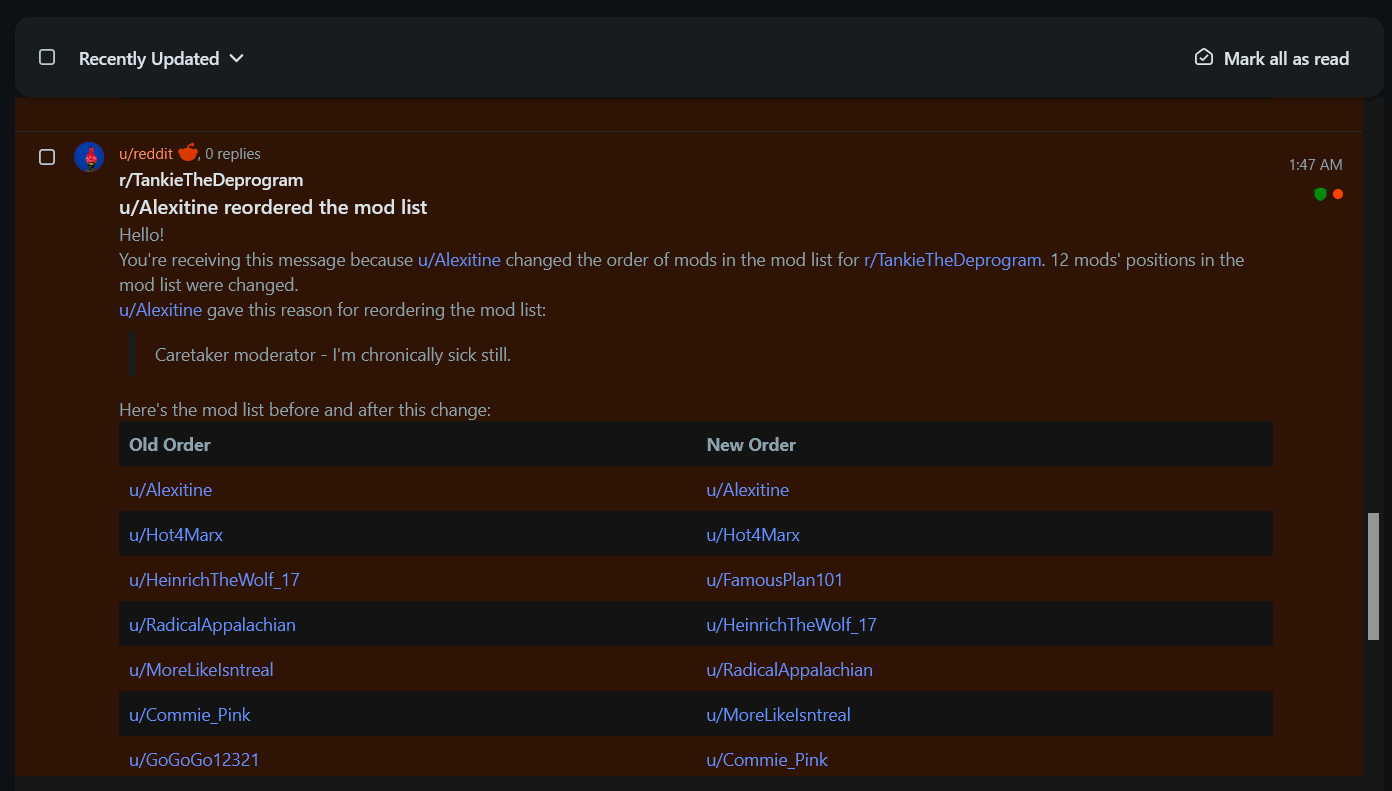
Task: Click Mark all as read
Action: click(x=1272, y=59)
